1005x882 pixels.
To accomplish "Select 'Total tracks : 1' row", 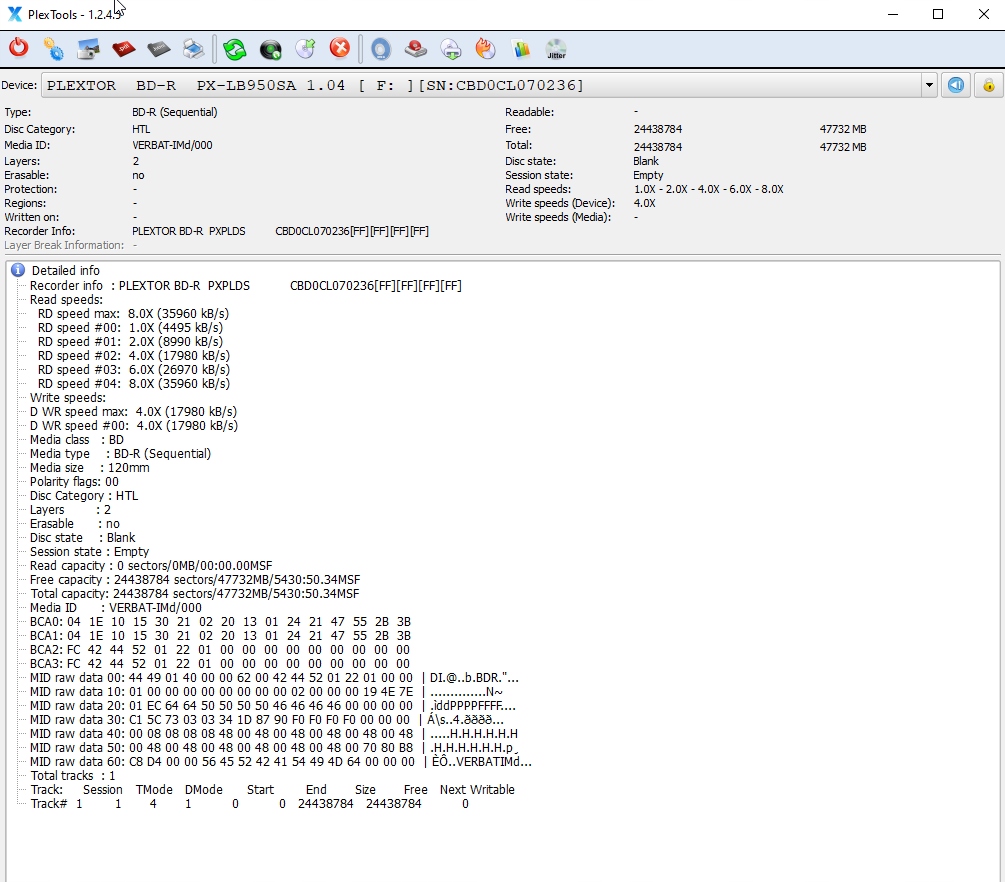I will pos(72,776).
